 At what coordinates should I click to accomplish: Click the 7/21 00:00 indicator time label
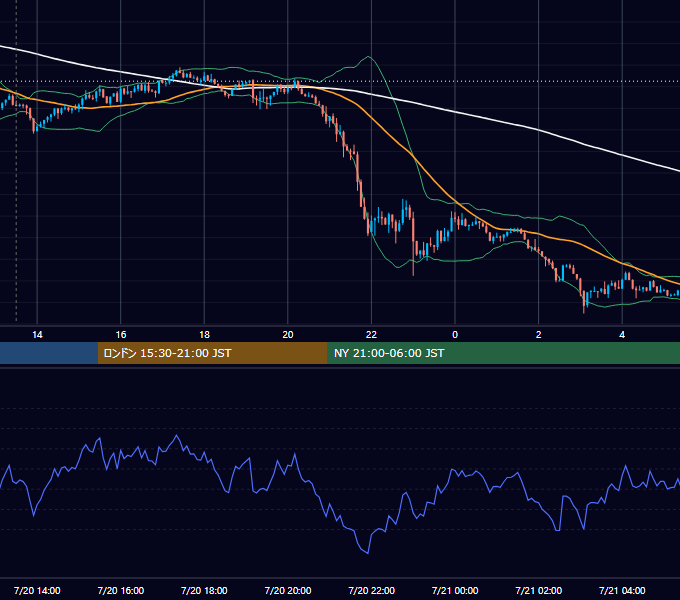(x=455, y=590)
